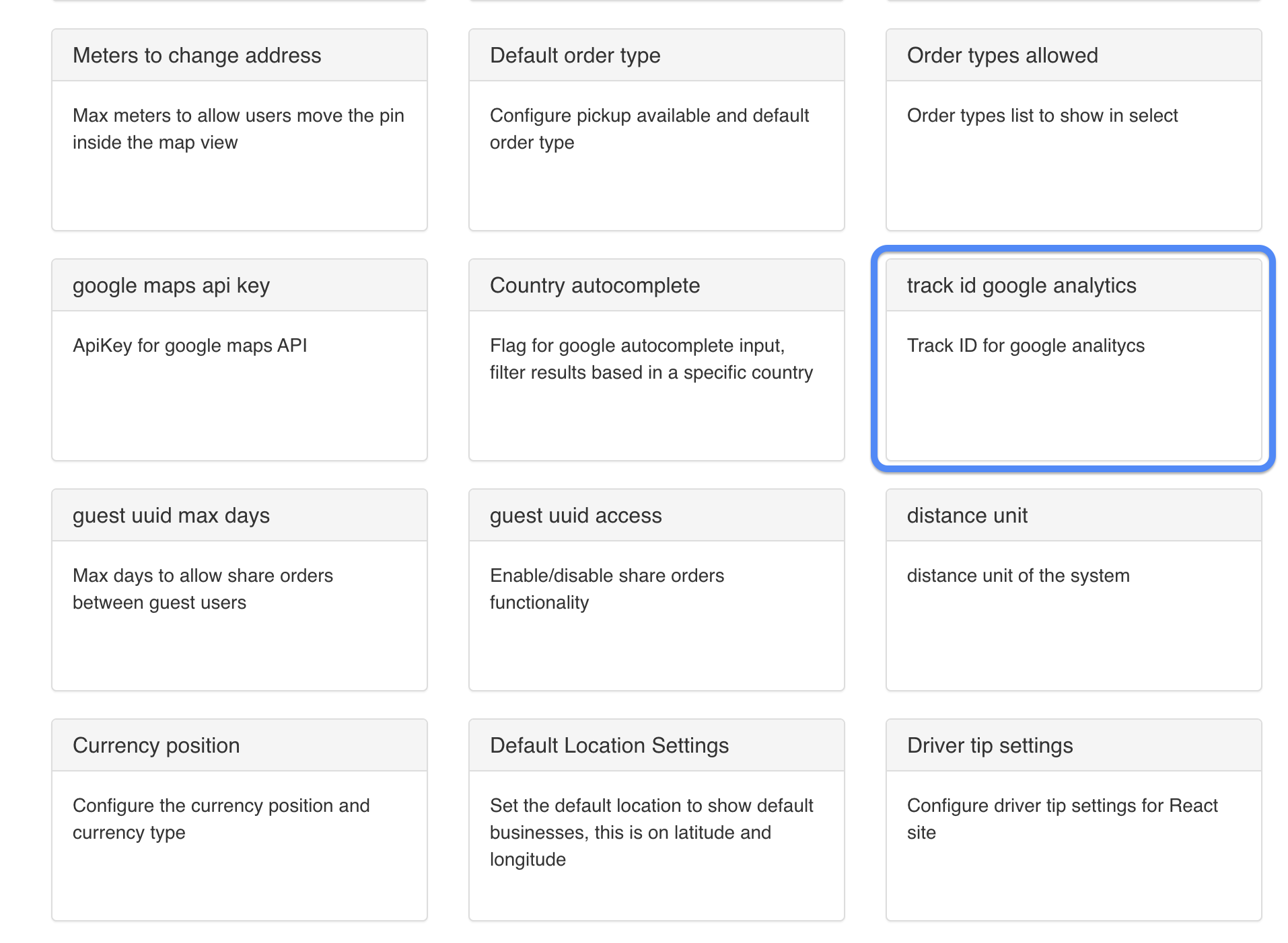Open the Default order type setting
Image resolution: width=1288 pixels, height=943 pixels.
657,130
